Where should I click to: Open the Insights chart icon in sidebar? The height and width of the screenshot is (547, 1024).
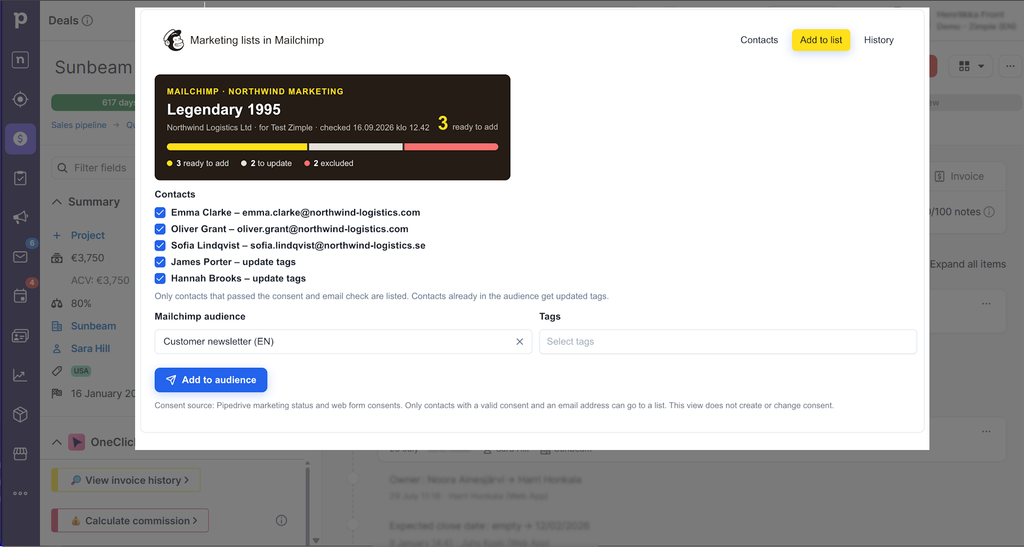20,375
